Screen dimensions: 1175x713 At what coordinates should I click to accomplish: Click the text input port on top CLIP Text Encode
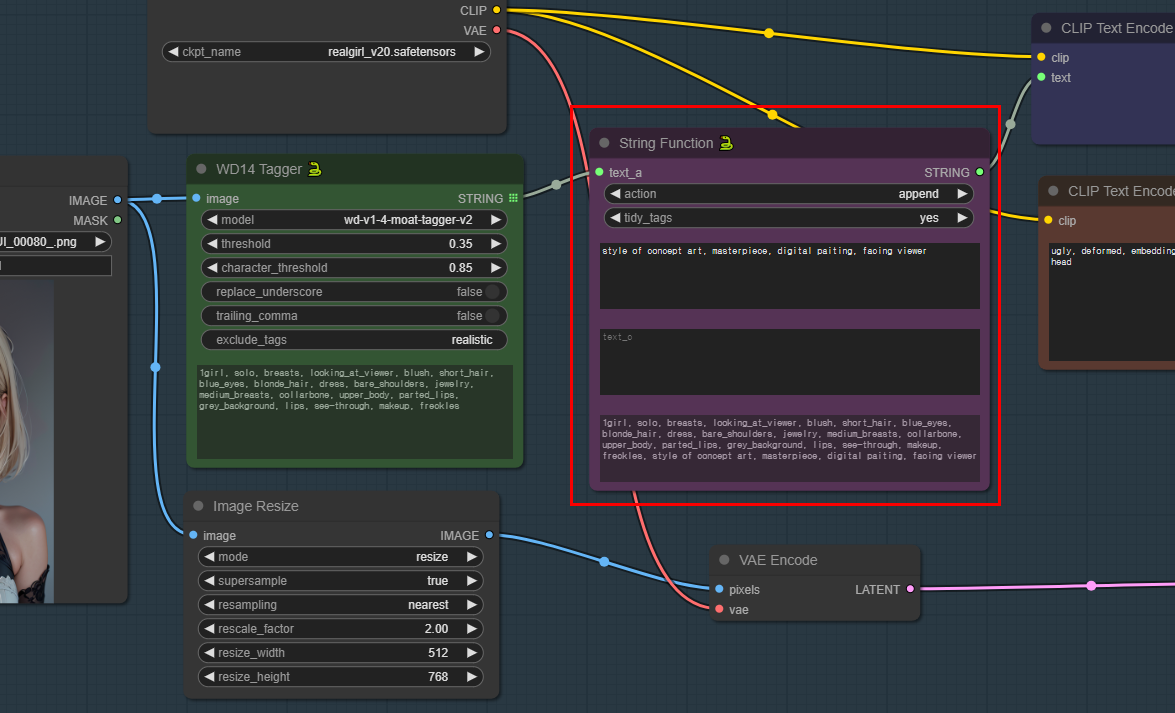coord(1041,77)
